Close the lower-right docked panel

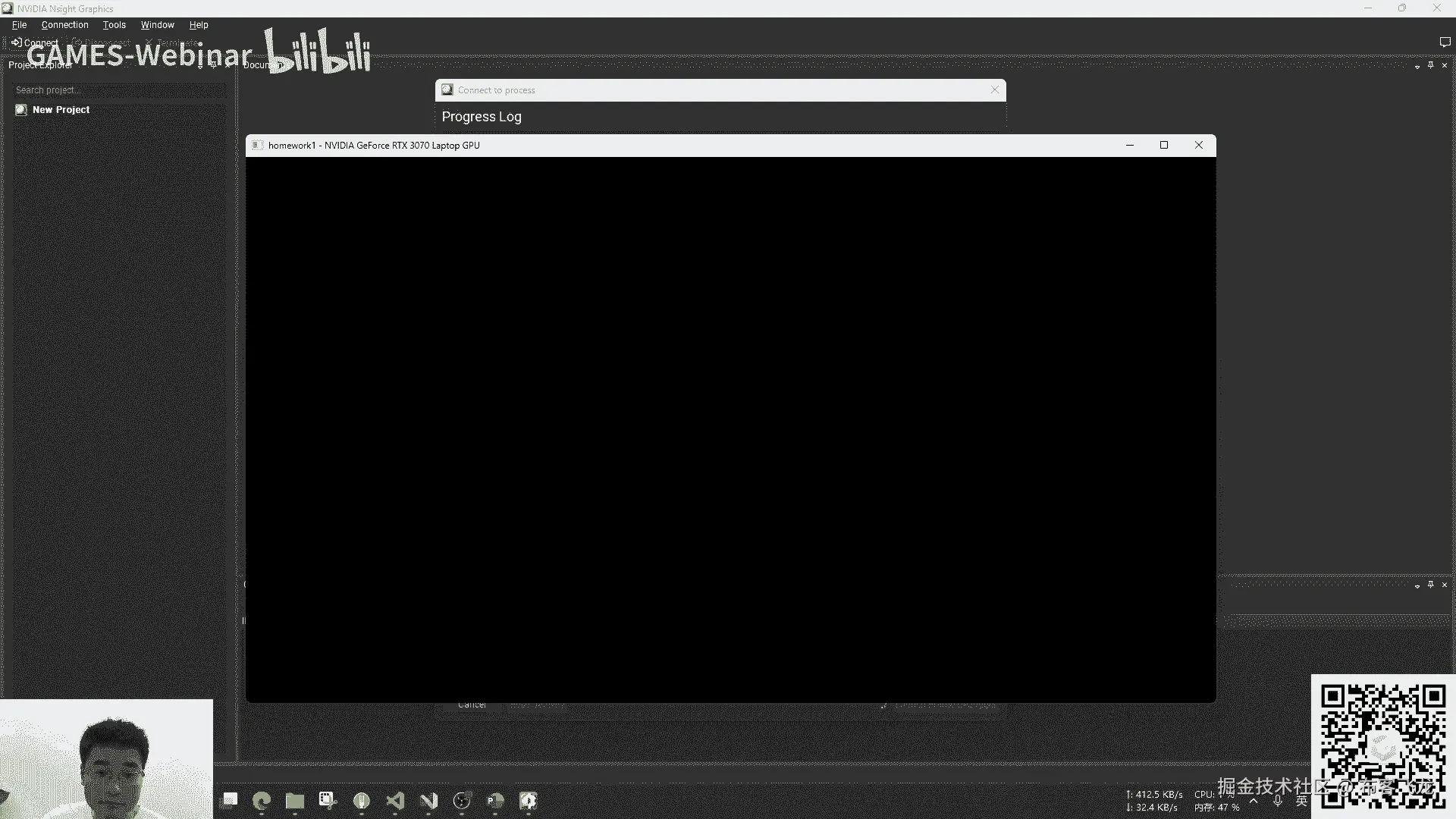pyautogui.click(x=1444, y=585)
